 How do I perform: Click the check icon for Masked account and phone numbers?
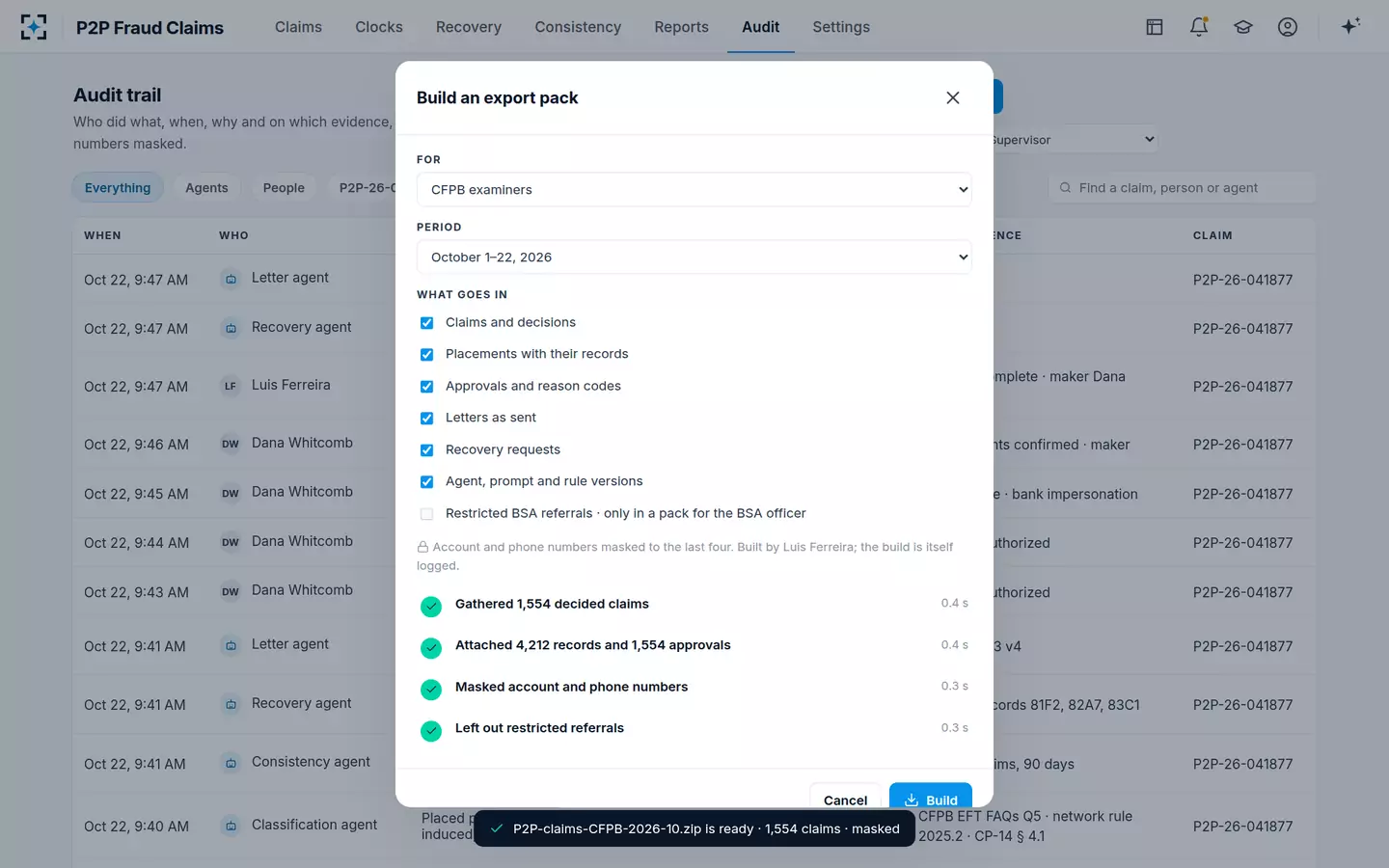pyautogui.click(x=431, y=690)
